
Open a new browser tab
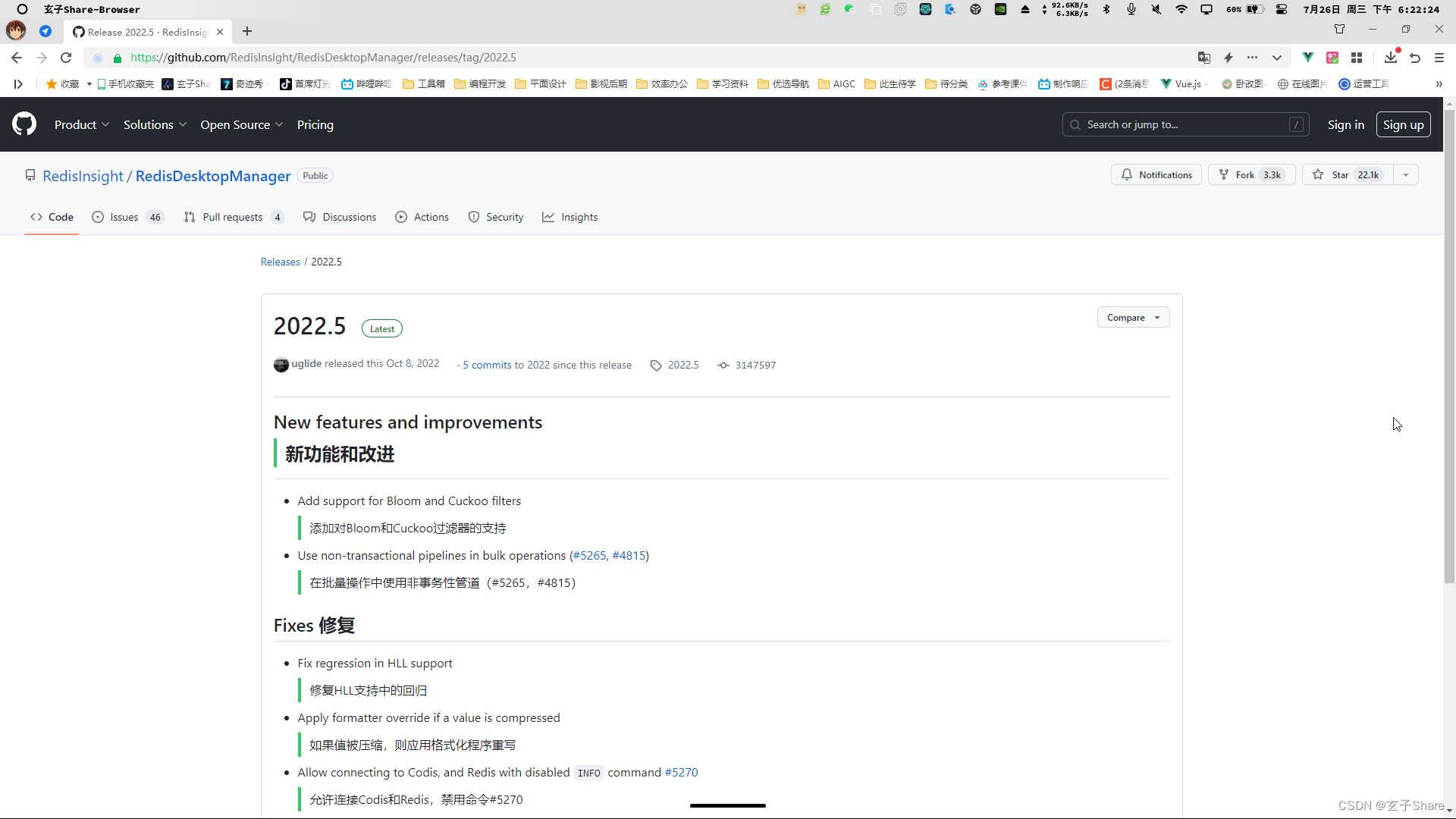(247, 31)
